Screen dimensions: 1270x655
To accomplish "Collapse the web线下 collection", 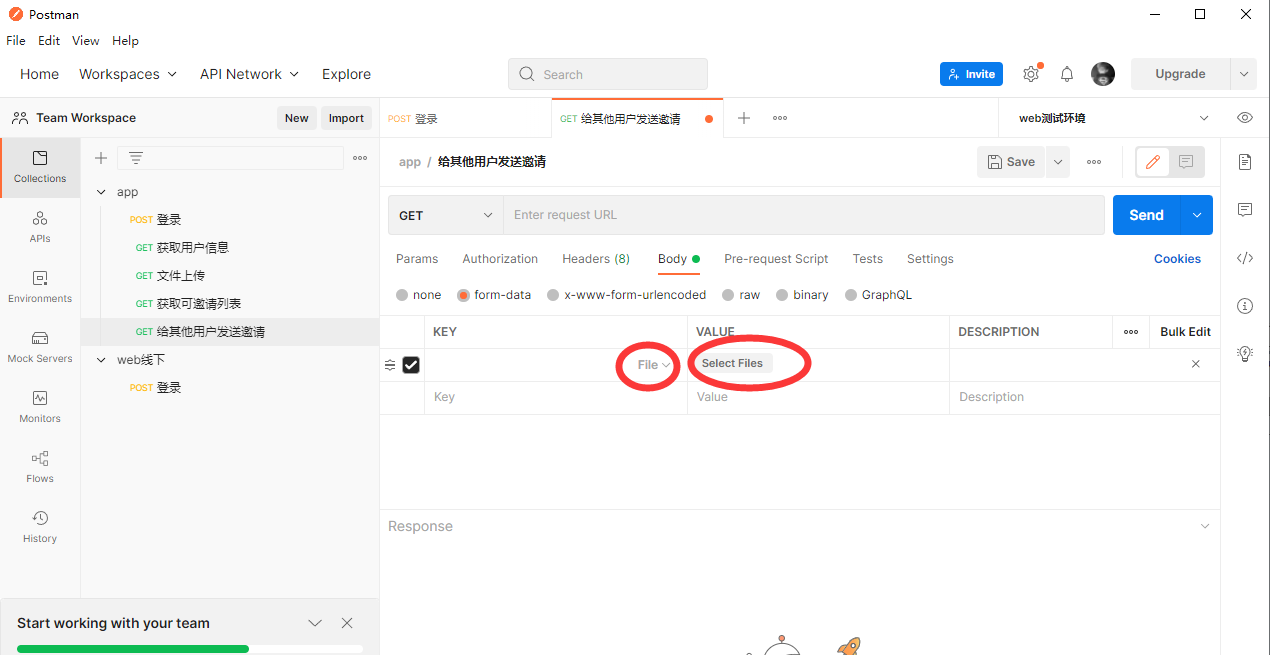I will tap(100, 360).
